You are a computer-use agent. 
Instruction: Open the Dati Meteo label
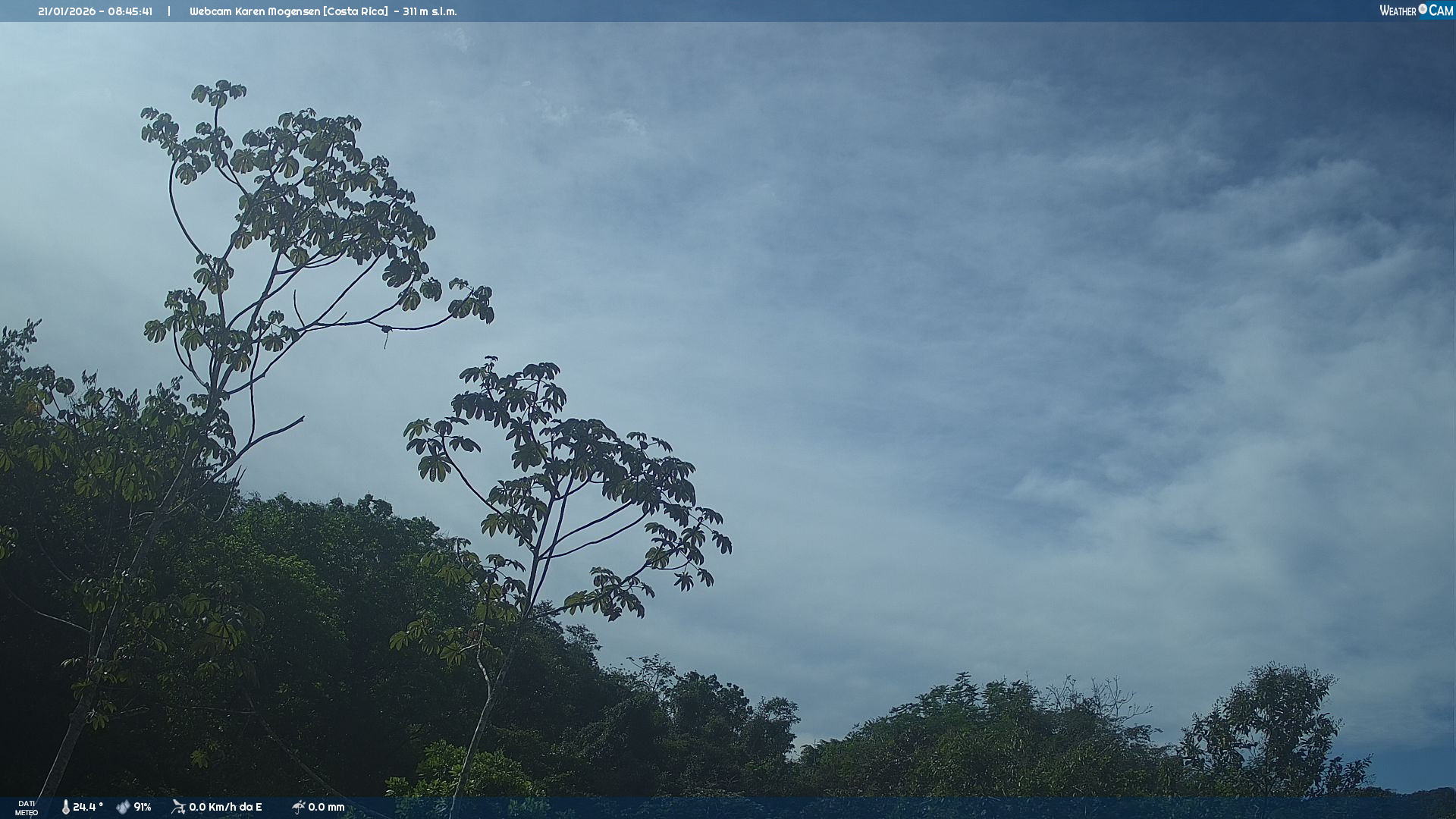[x=27, y=808]
